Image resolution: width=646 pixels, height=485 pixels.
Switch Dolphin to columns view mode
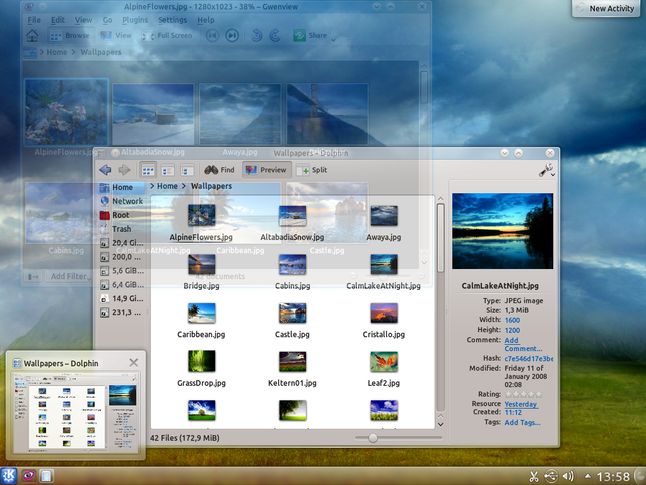pyautogui.click(x=187, y=170)
